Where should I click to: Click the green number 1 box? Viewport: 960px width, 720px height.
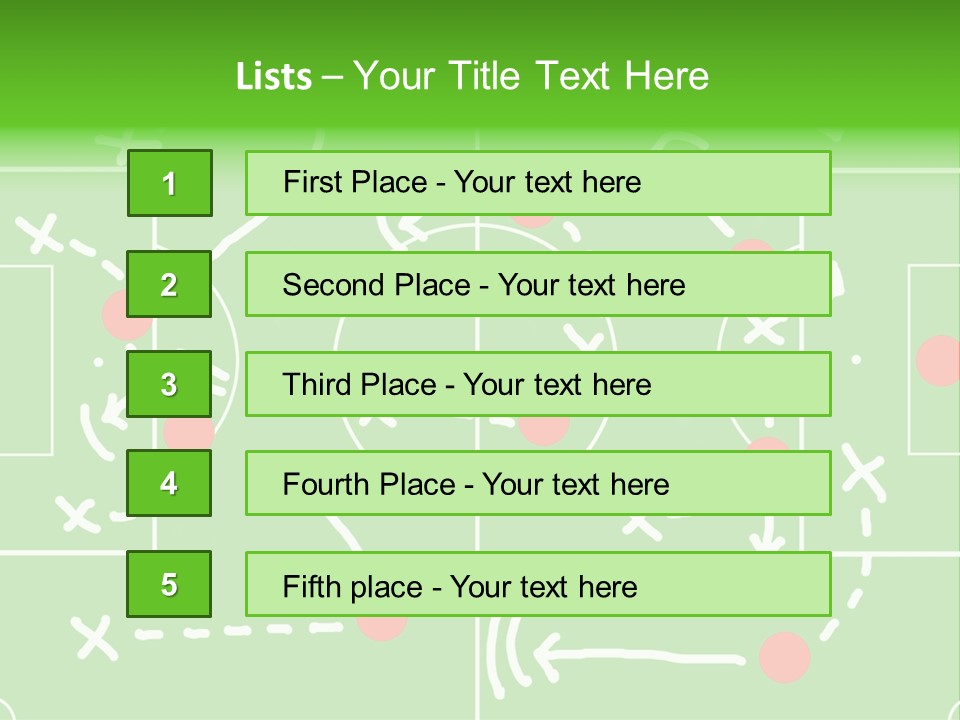(170, 183)
